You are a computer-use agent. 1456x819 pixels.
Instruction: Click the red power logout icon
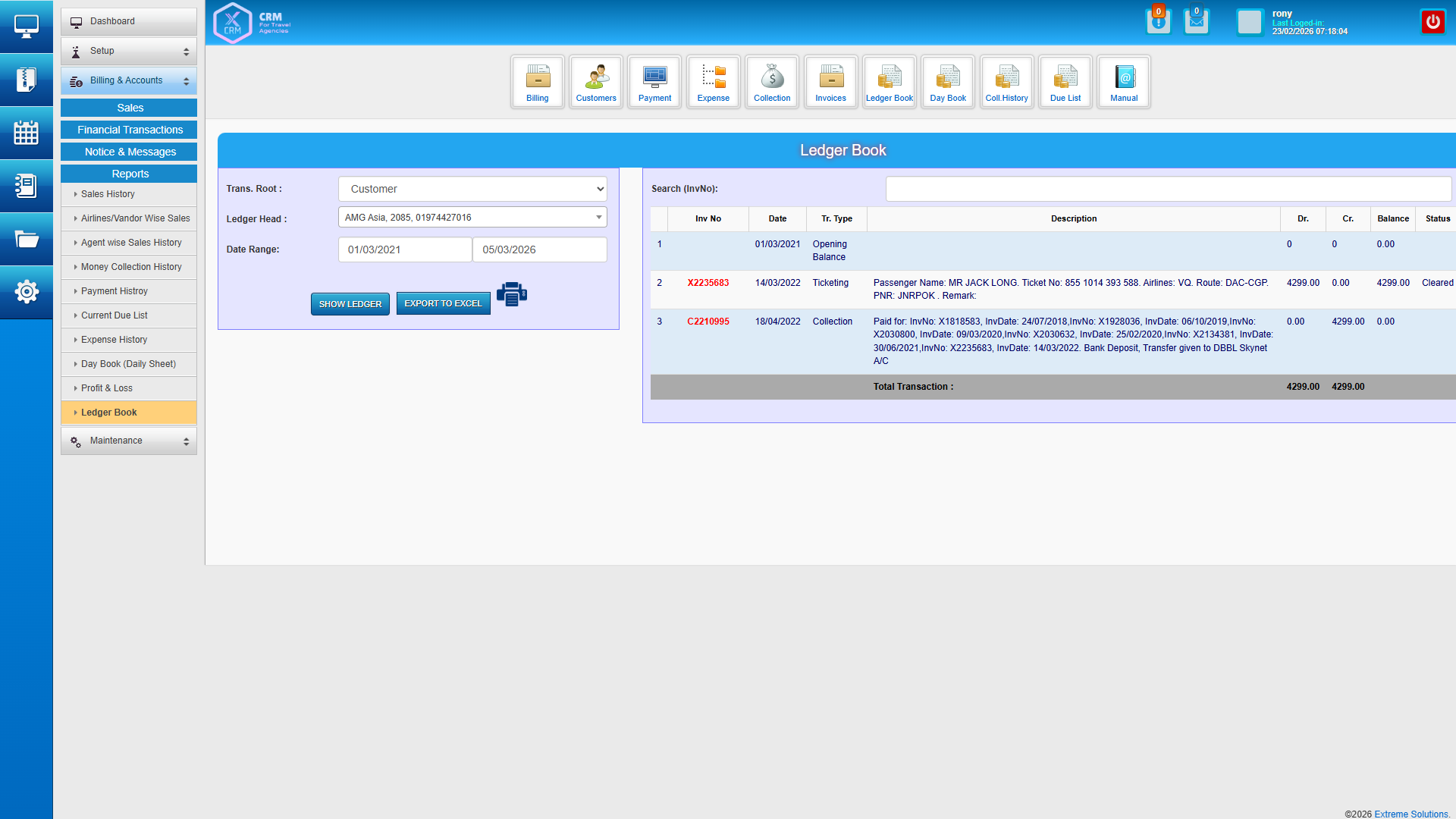click(1432, 22)
